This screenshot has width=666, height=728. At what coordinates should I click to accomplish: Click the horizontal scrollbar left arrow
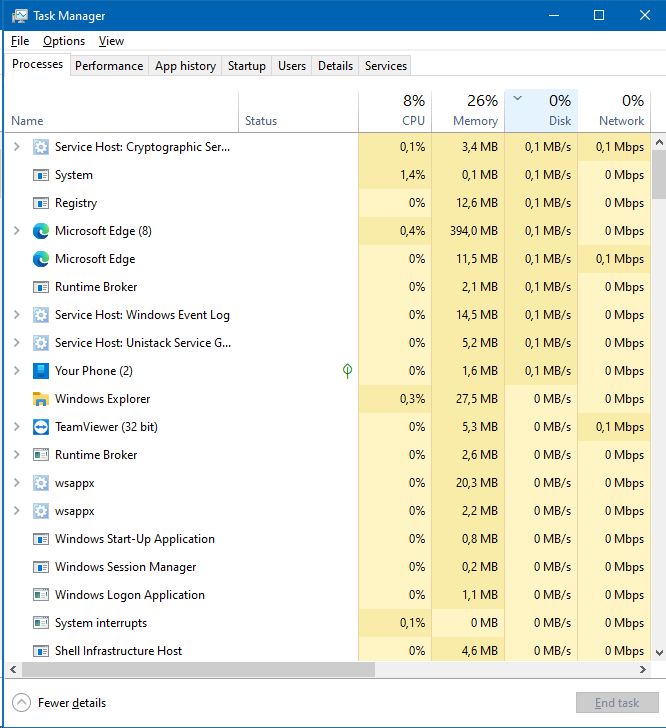pos(13,670)
